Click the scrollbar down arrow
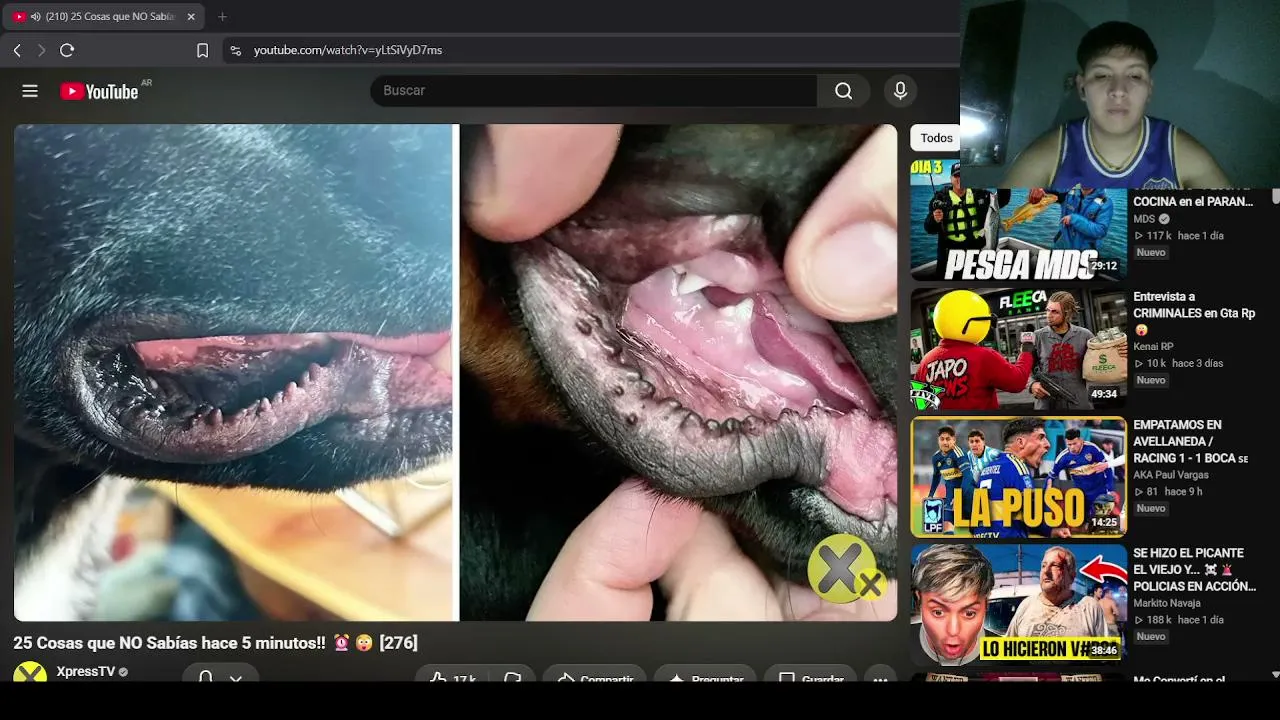 point(1274,675)
